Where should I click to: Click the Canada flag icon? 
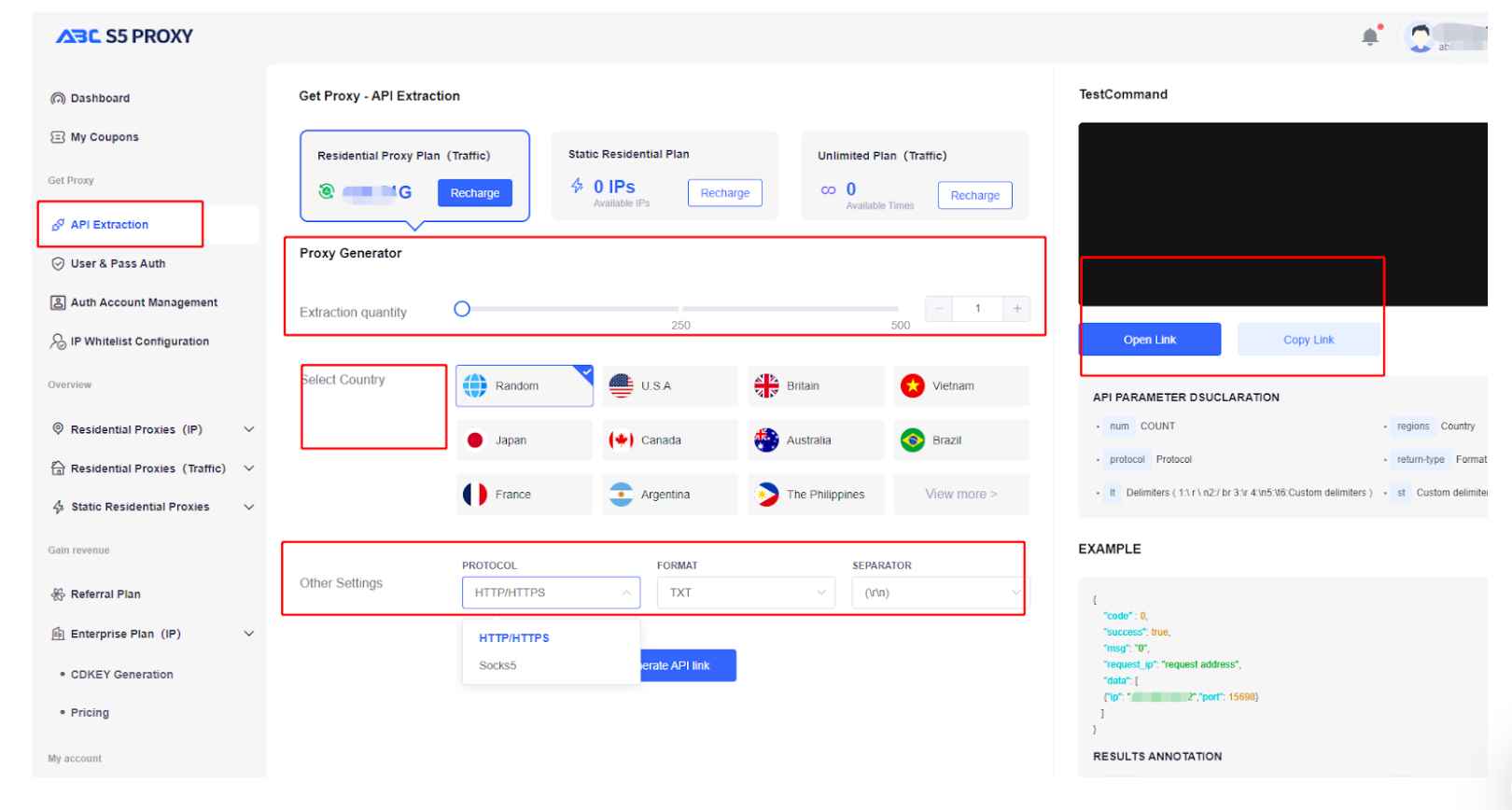pos(621,440)
